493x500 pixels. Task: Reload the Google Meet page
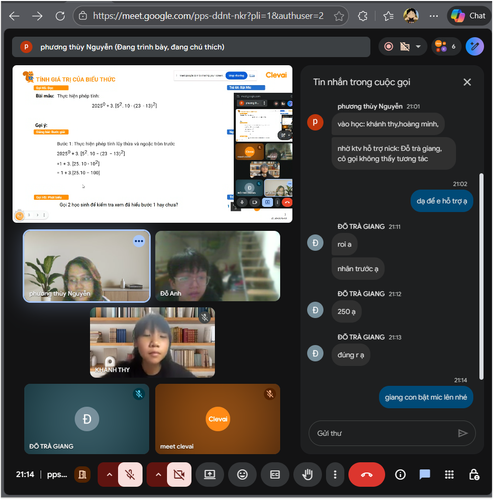[x=60, y=16]
